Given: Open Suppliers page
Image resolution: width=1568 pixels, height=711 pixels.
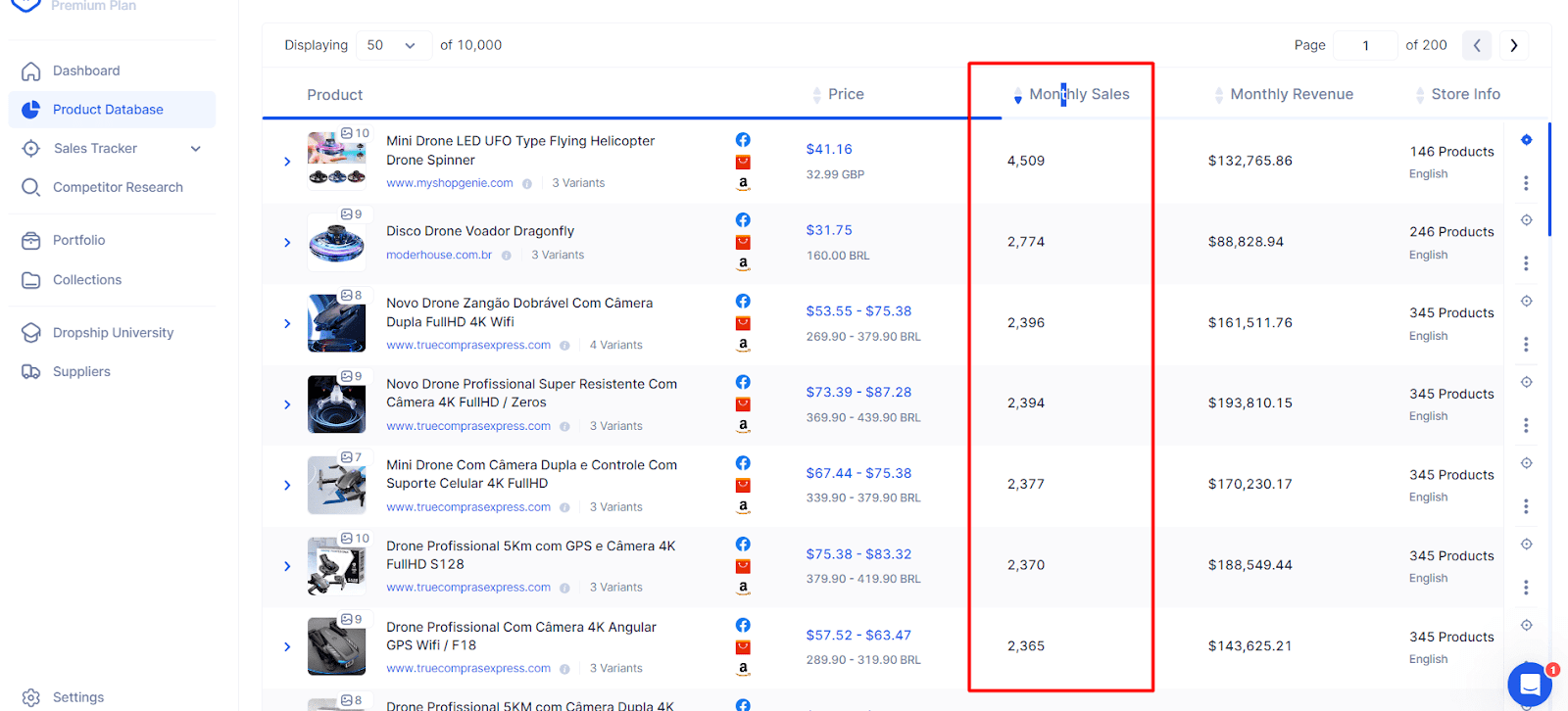Looking at the screenshot, I should coord(81,371).
